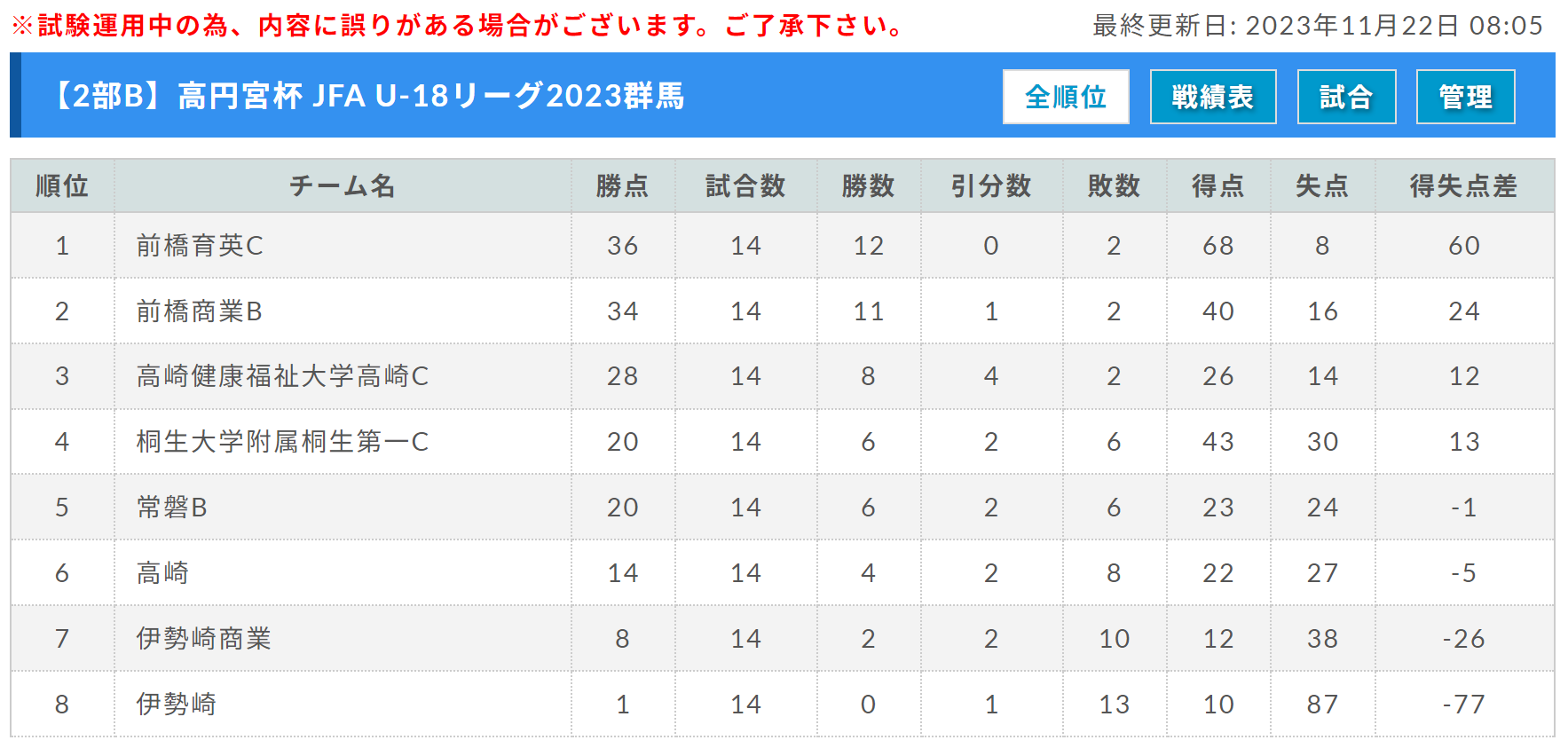Click the 伊勢崎 team name in rank 8
The height and width of the screenshot is (756, 1568).
[x=177, y=705]
